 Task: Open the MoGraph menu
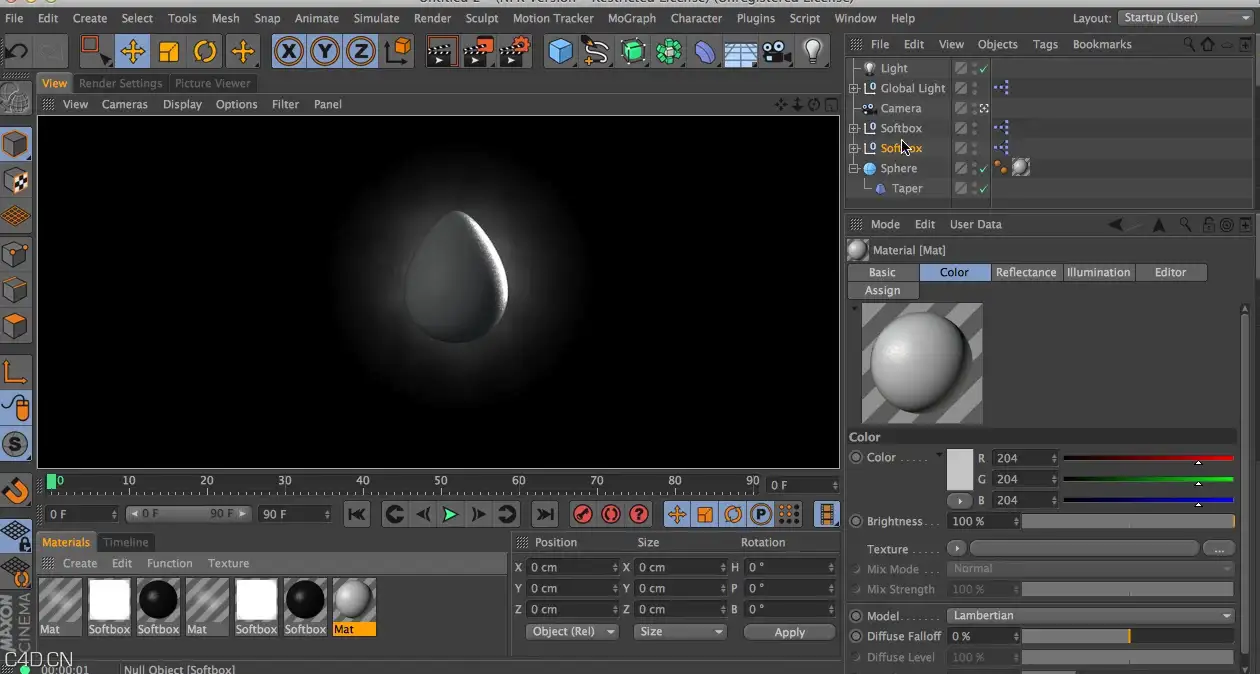(x=632, y=18)
